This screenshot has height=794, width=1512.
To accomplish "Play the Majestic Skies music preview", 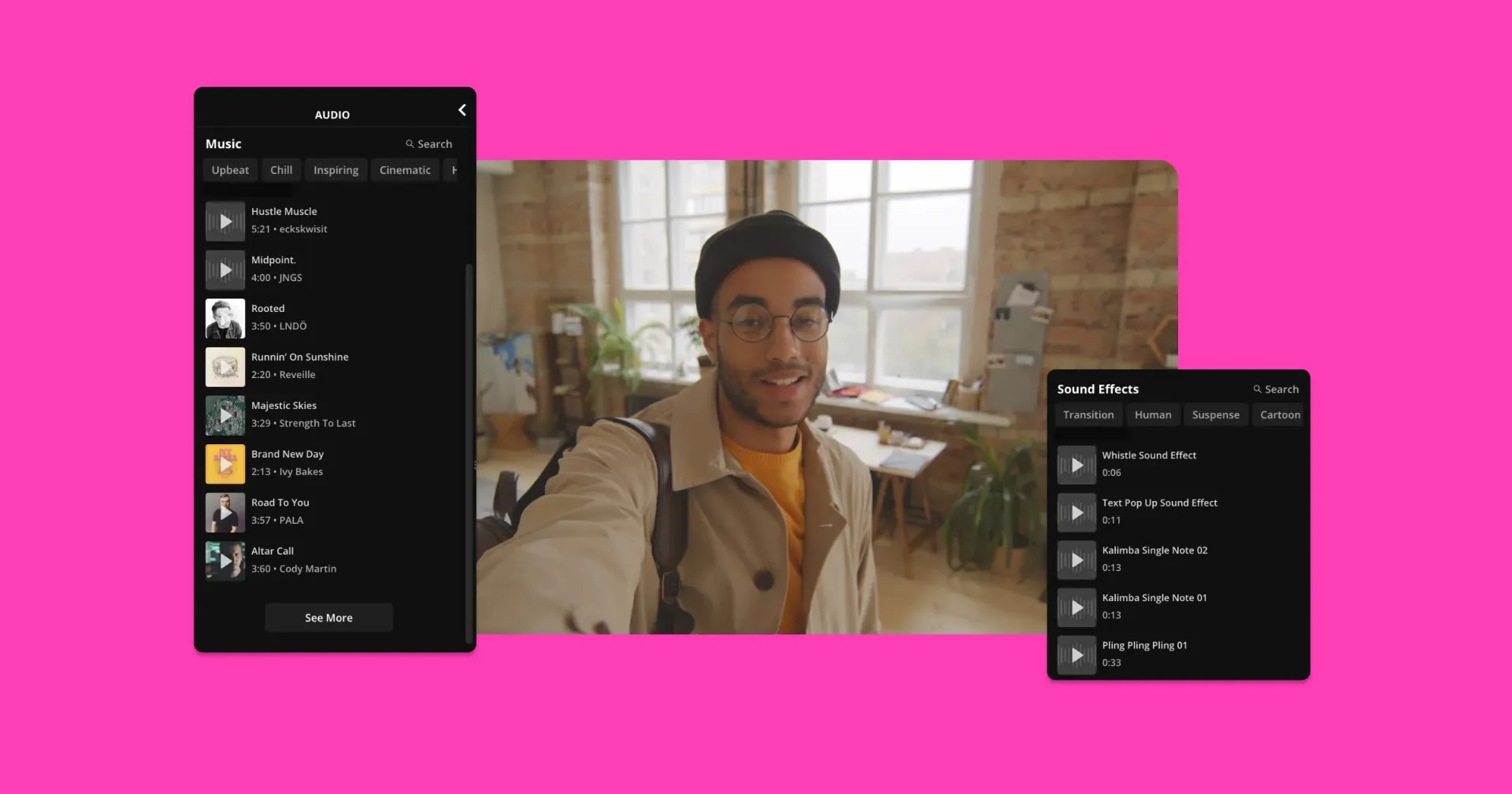I will point(225,416).
